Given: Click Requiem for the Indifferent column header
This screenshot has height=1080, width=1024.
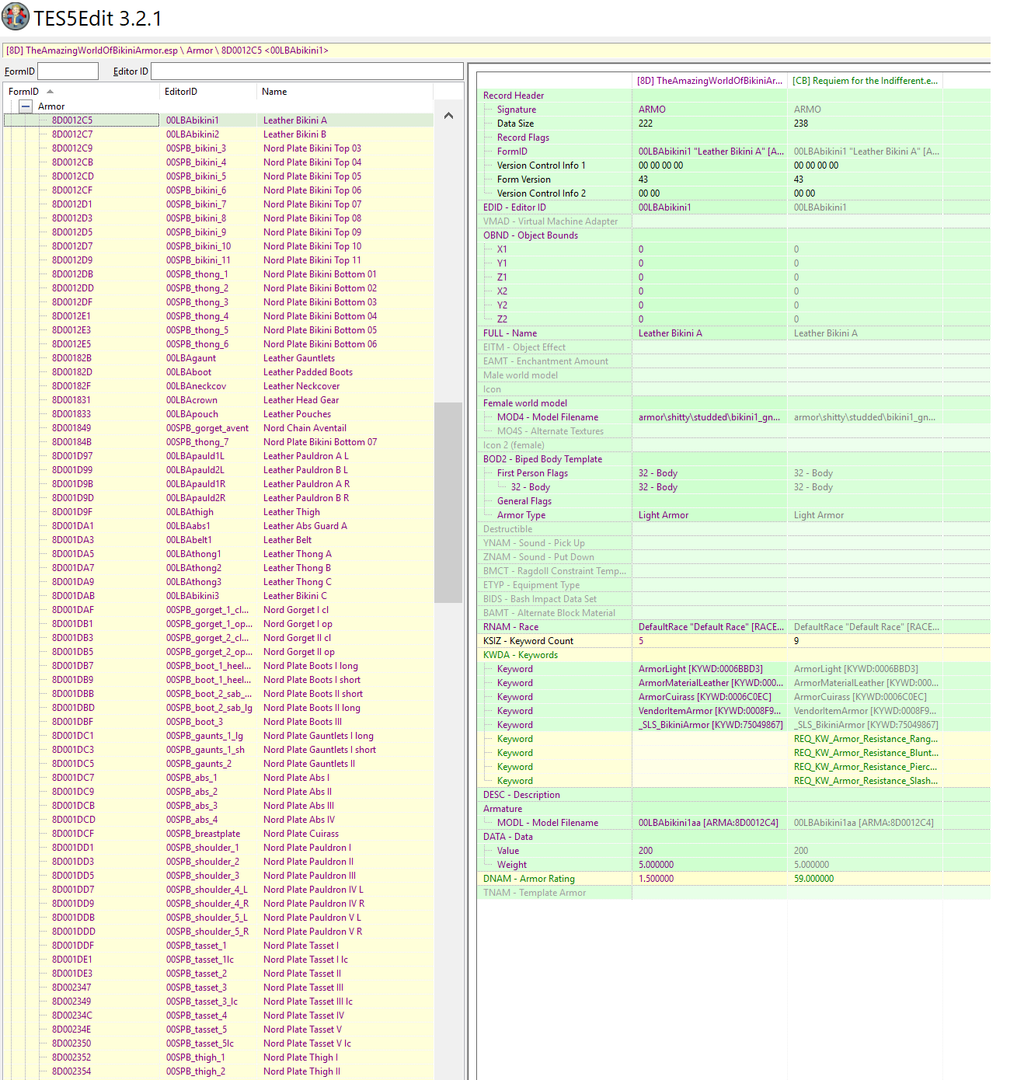Looking at the screenshot, I should 865,81.
